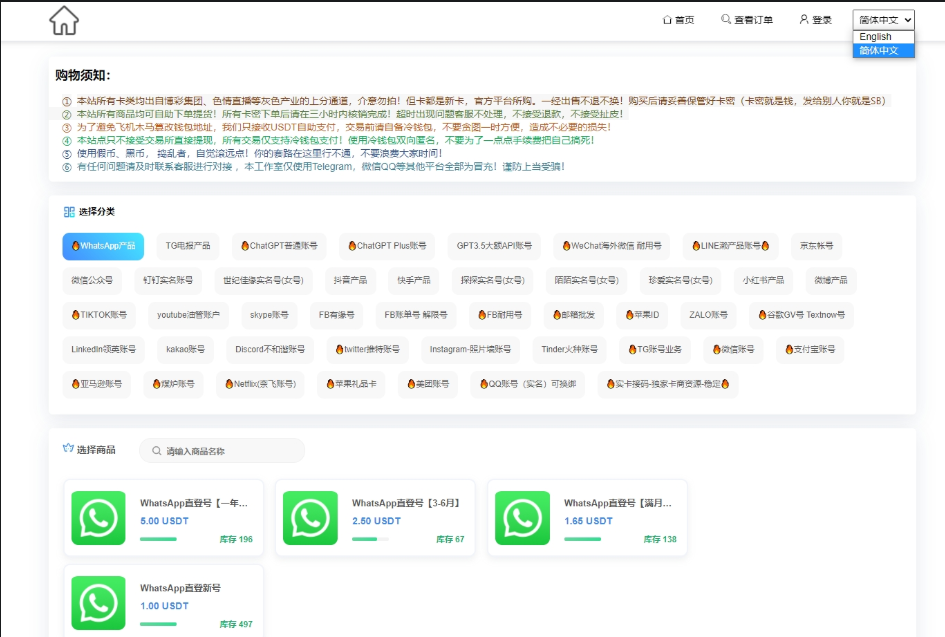The height and width of the screenshot is (637, 945).
Task: Open 查看订单 in the top navigation
Action: [747, 20]
